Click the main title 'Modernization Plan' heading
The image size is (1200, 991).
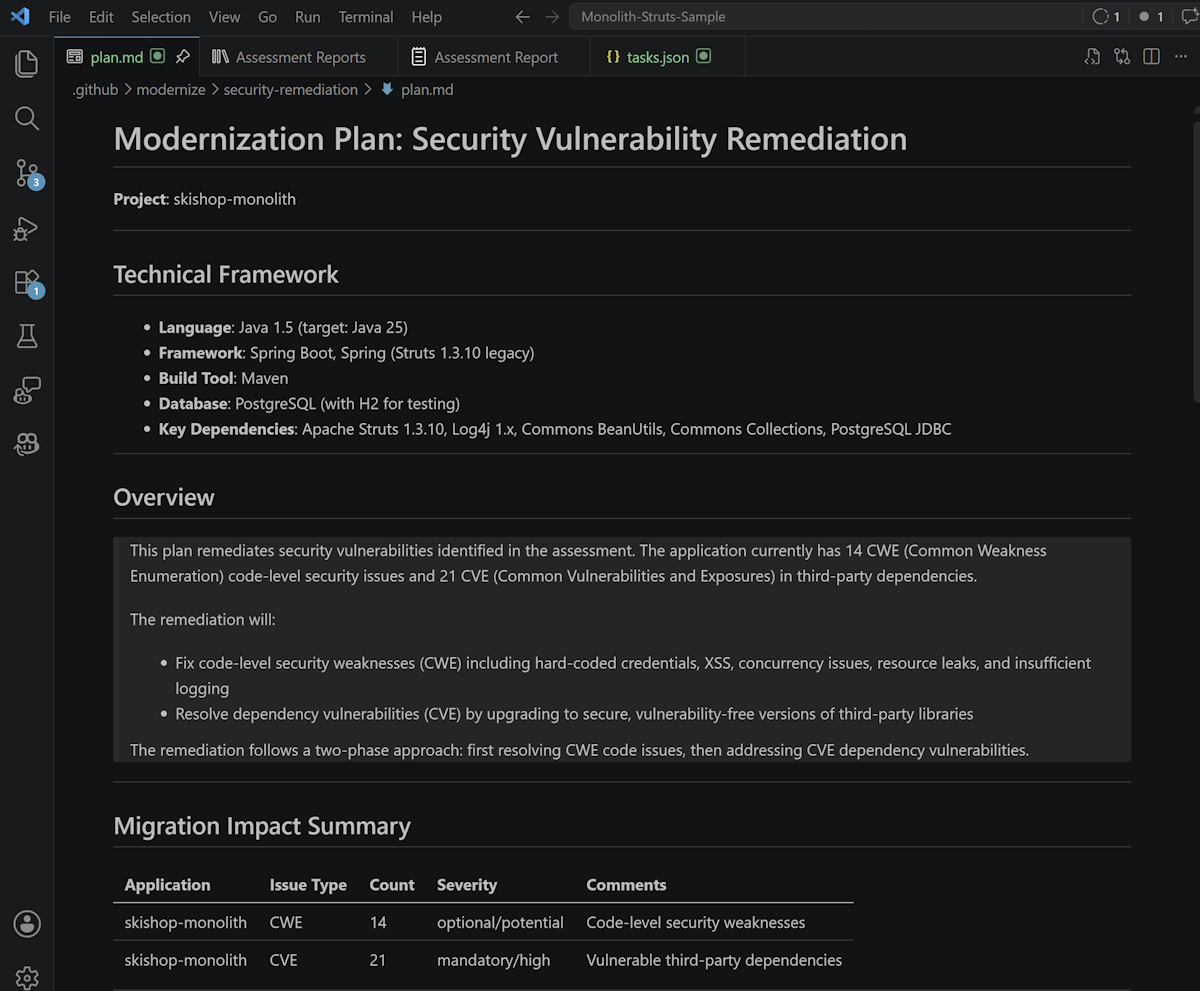click(510, 139)
